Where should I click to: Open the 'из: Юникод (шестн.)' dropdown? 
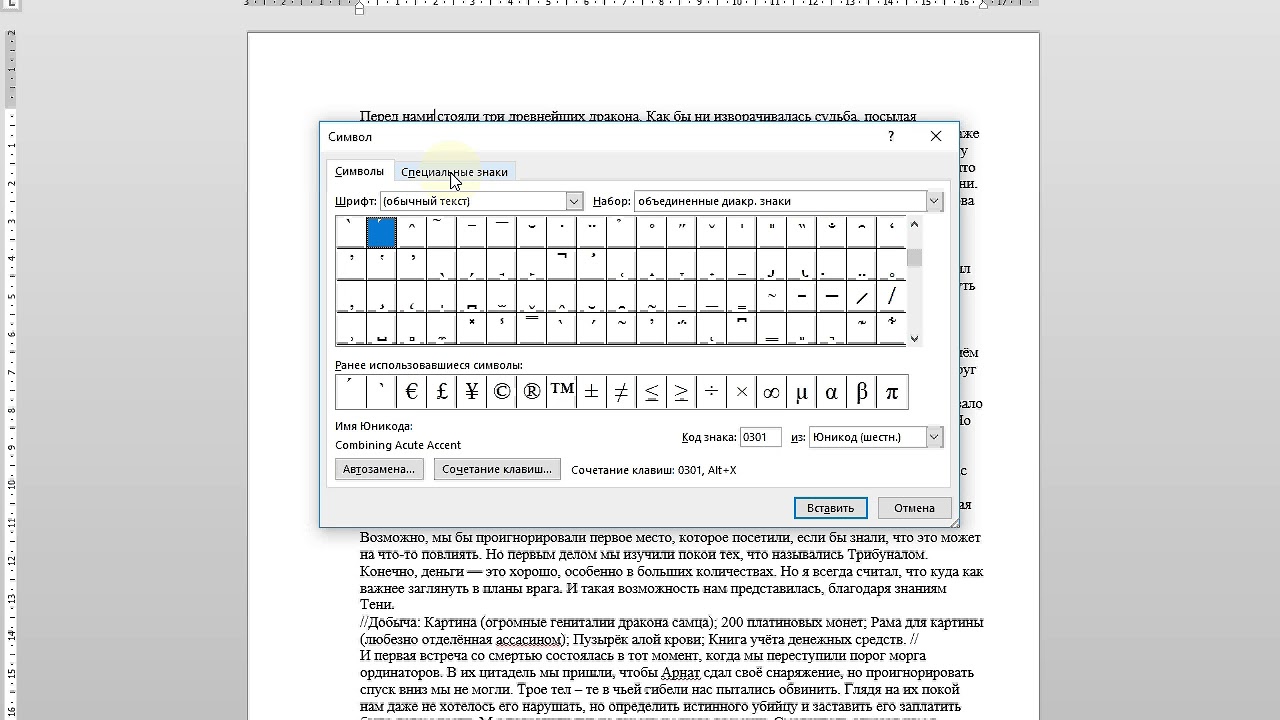click(934, 437)
